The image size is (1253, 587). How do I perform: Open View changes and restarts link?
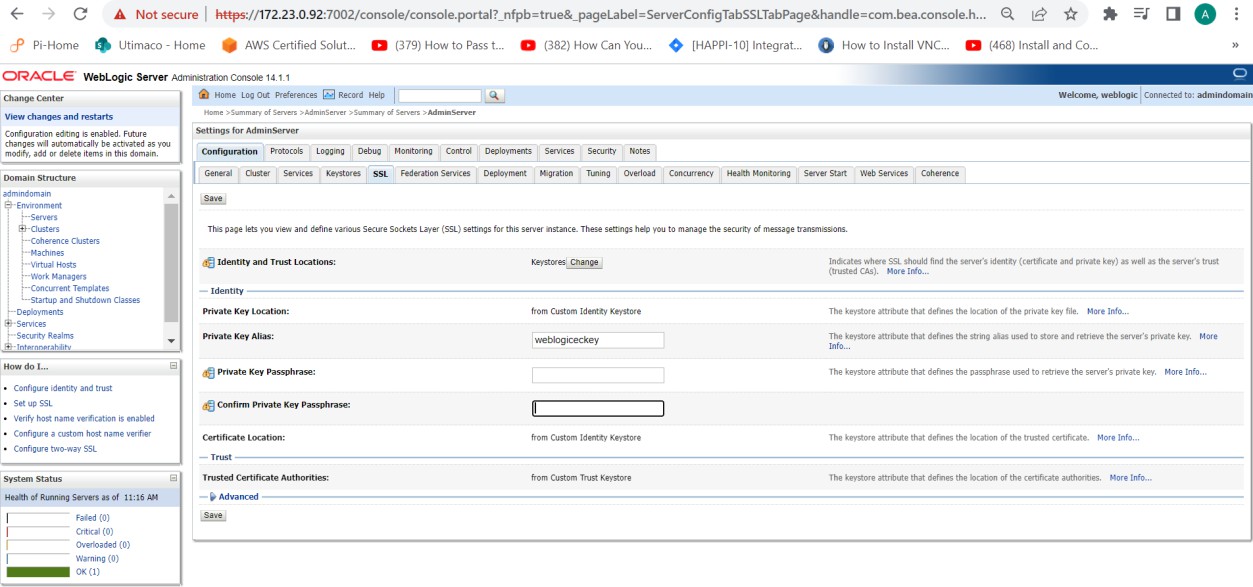click(59, 117)
